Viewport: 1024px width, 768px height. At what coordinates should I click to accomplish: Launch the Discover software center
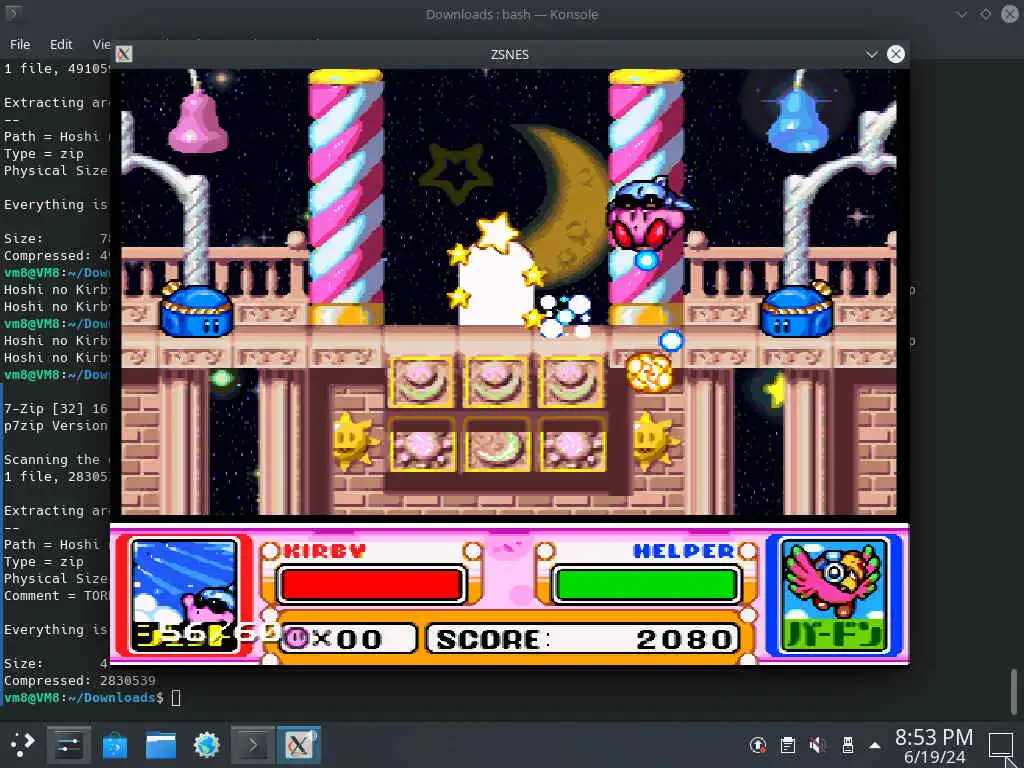(114, 744)
